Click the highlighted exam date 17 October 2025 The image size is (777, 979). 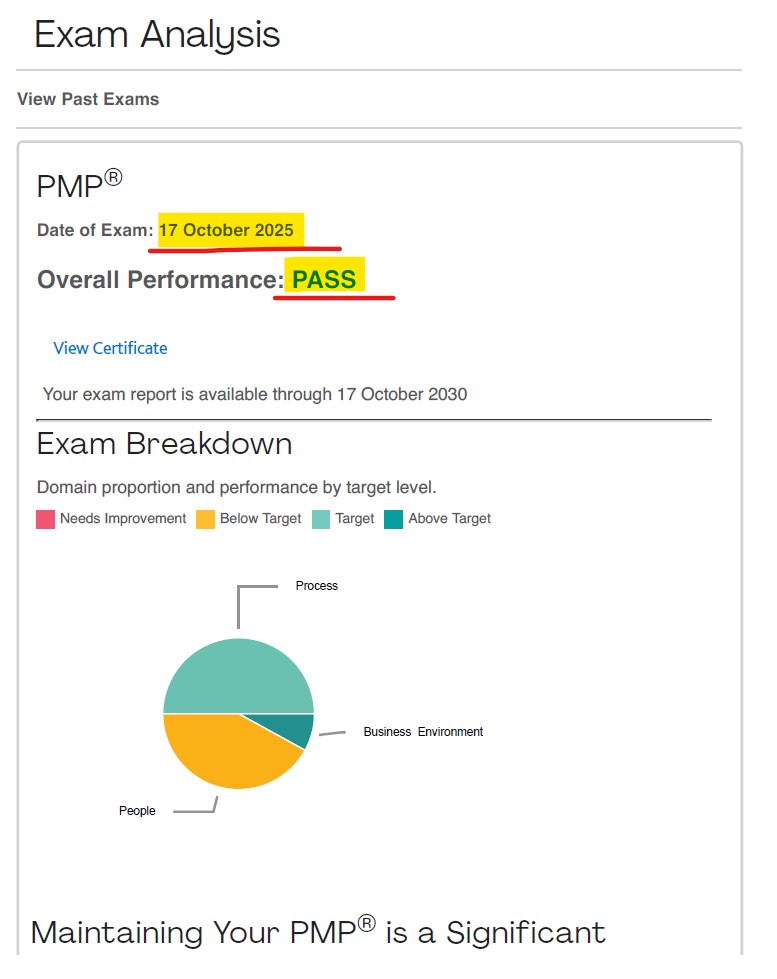point(226,230)
